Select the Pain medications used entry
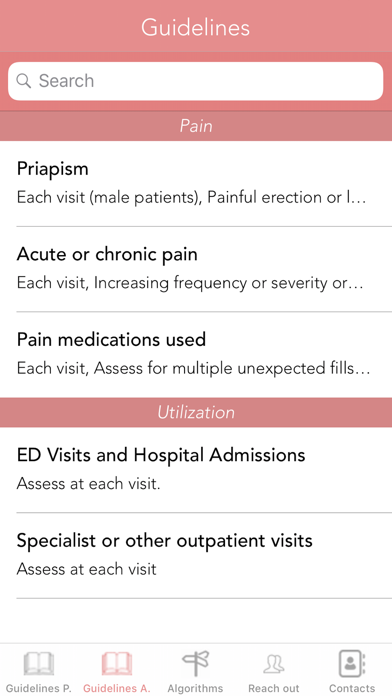 point(196,354)
